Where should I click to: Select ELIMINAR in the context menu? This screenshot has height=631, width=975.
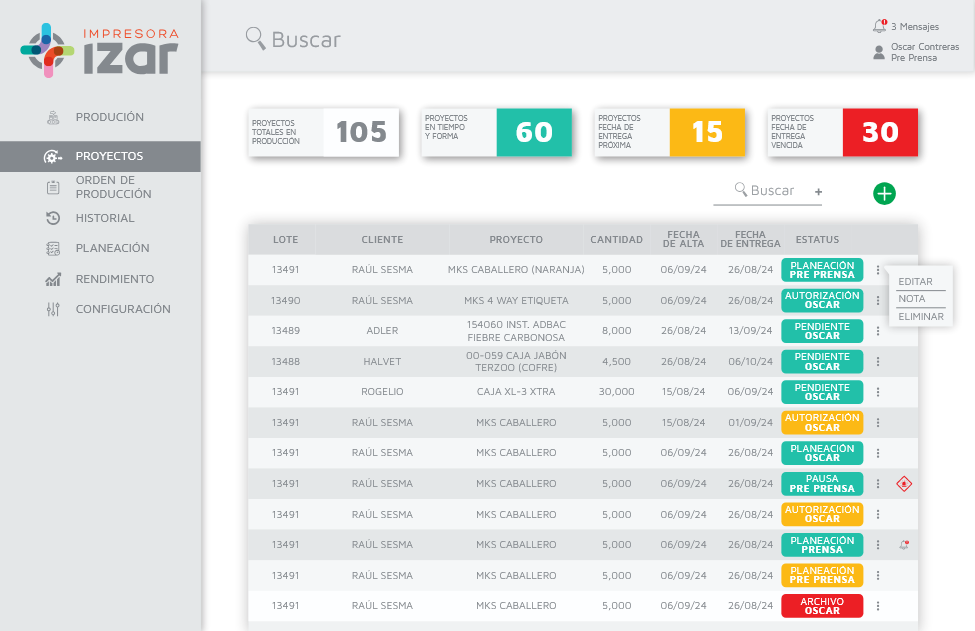pyautogui.click(x=920, y=316)
